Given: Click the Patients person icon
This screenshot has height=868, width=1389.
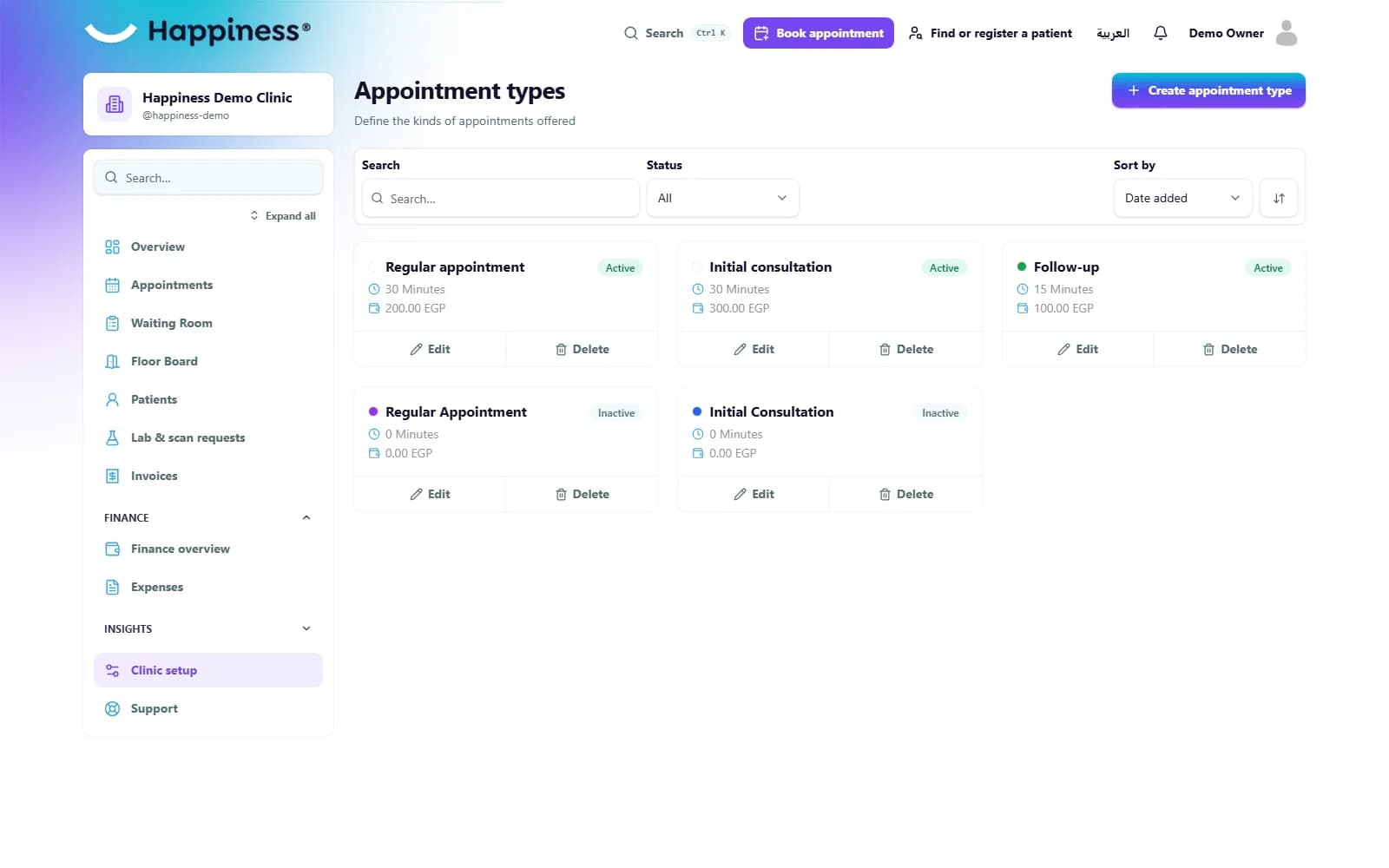Looking at the screenshot, I should (x=112, y=399).
